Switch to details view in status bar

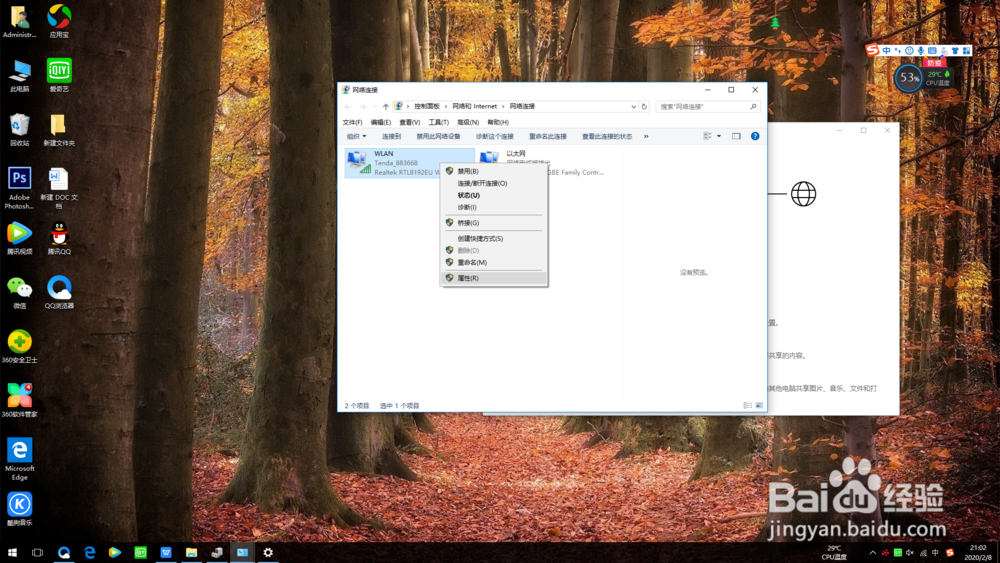click(x=747, y=406)
